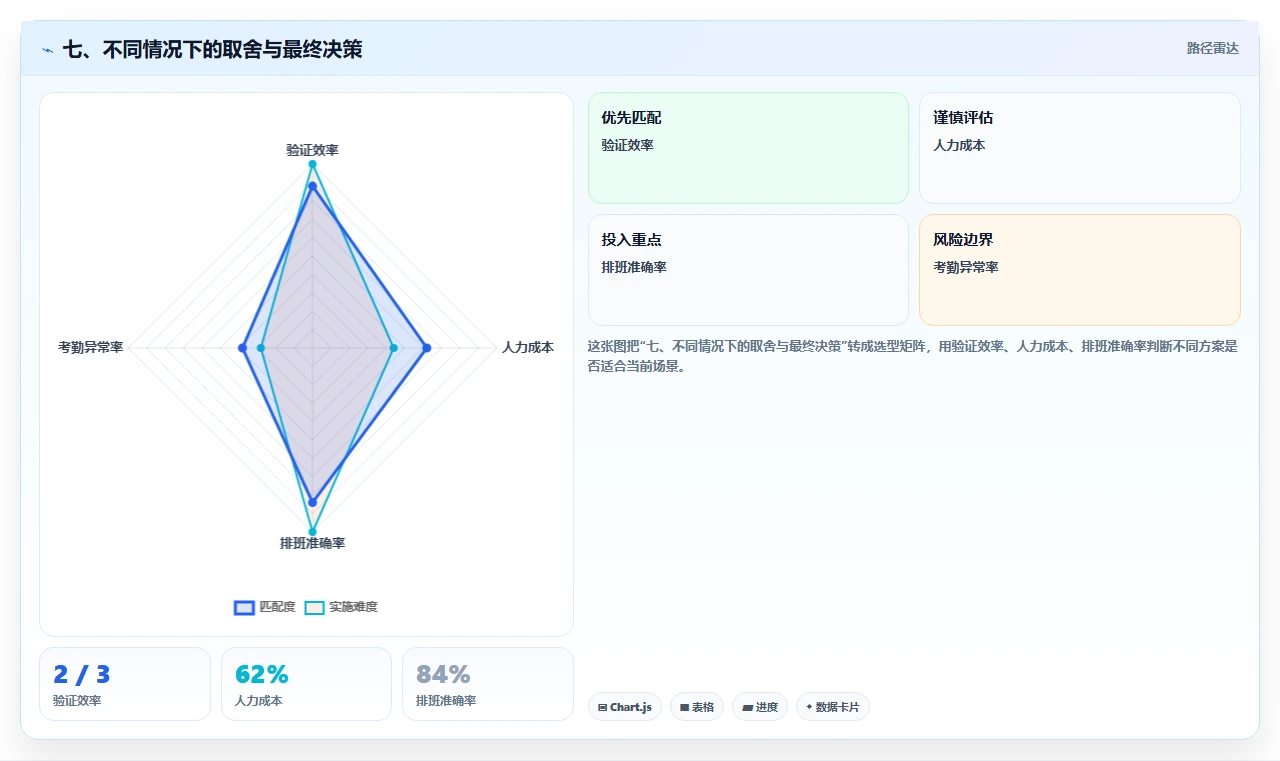This screenshot has height=761, width=1280.
Task: Click the teal data point at 验证效率
Action: pyautogui.click(x=312, y=164)
